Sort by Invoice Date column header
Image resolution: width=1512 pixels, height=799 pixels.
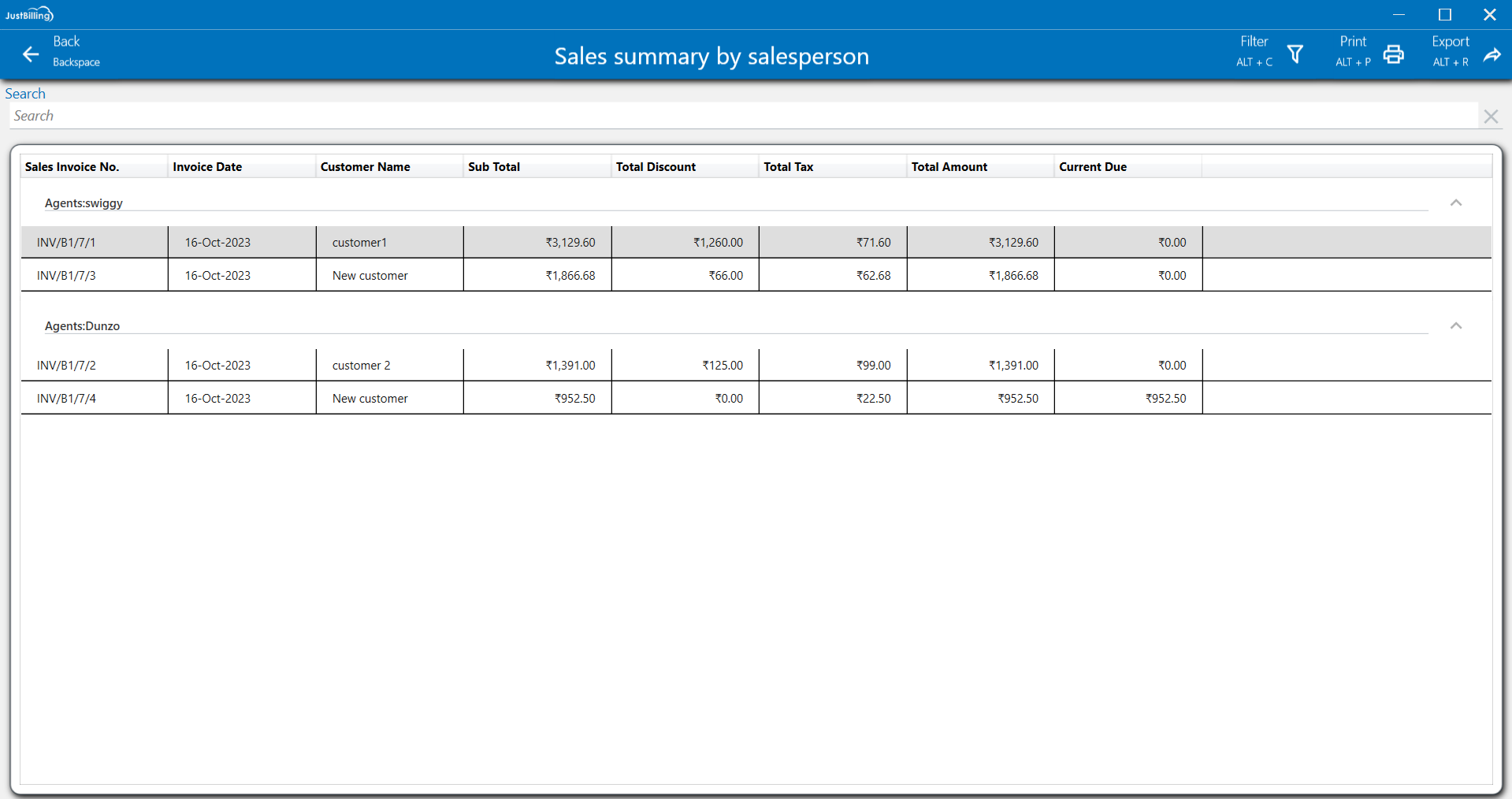click(x=207, y=166)
